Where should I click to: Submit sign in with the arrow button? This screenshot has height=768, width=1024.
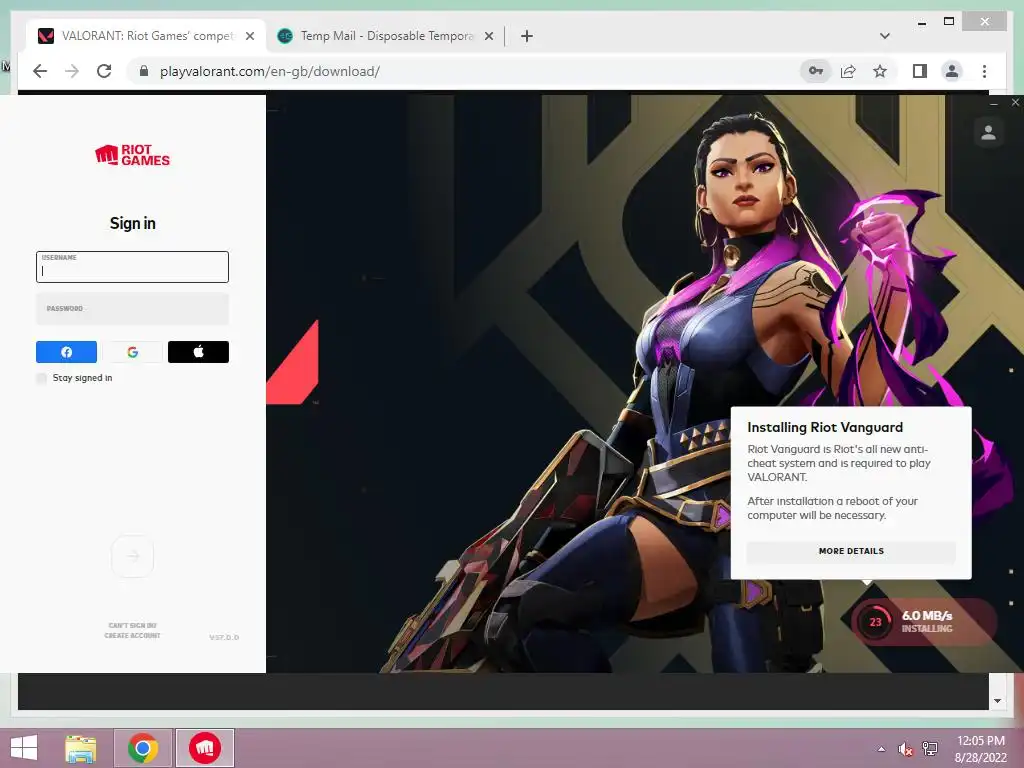pyautogui.click(x=133, y=556)
